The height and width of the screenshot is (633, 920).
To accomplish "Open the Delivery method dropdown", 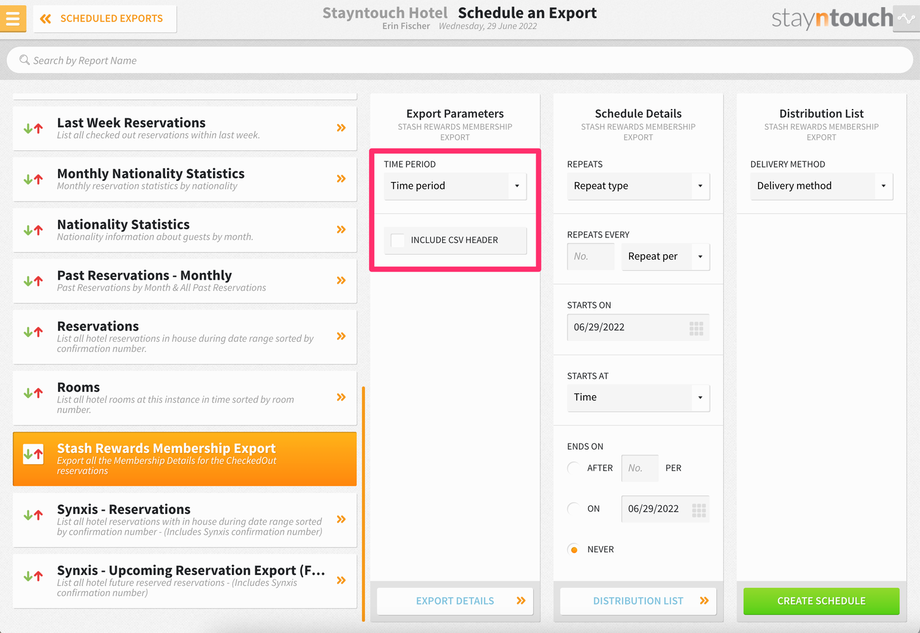I will pyautogui.click(x=821, y=186).
